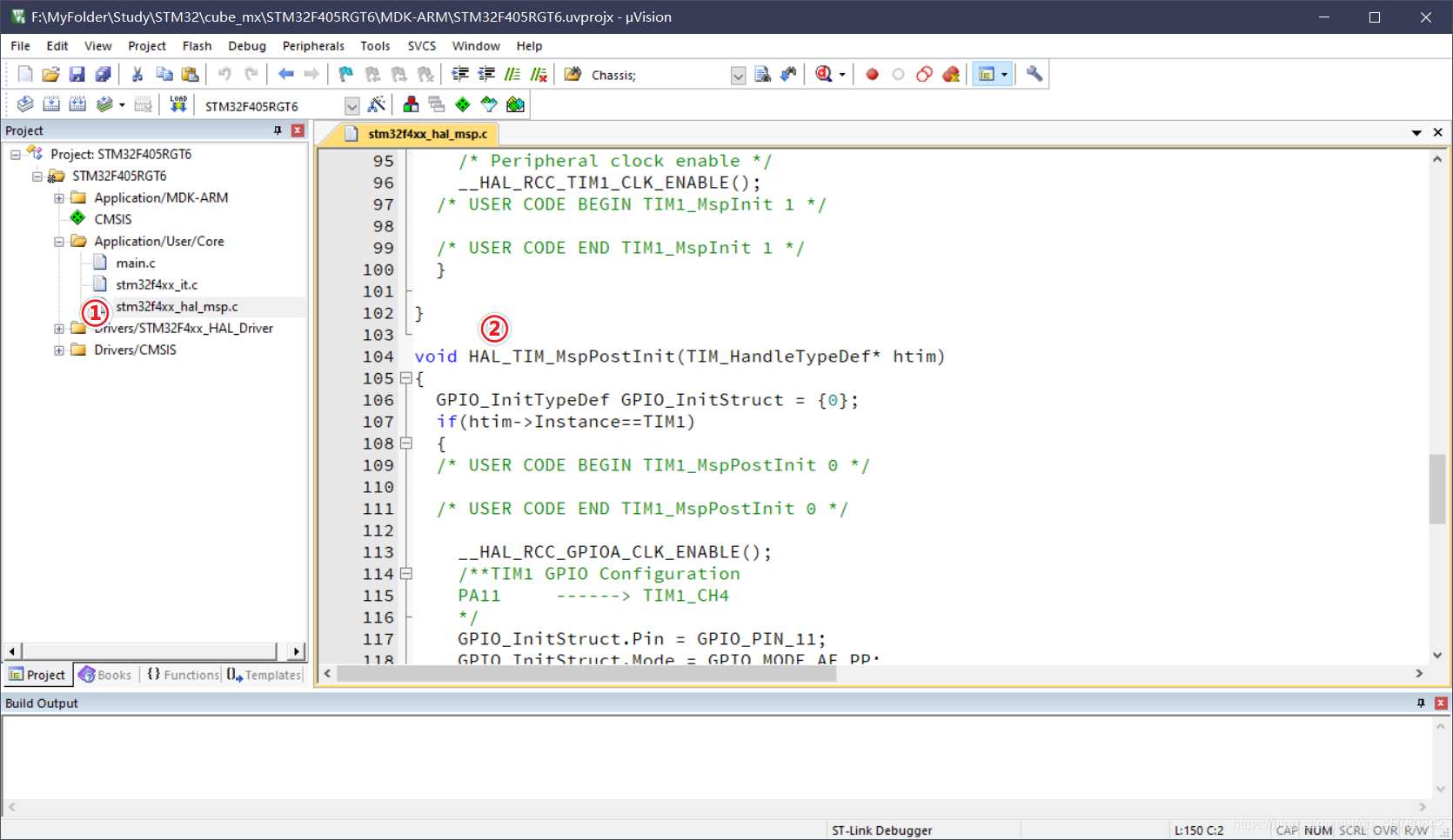Collapse the Project: STM32F405RGT6 tree root
The height and width of the screenshot is (840, 1453).
pos(15,155)
